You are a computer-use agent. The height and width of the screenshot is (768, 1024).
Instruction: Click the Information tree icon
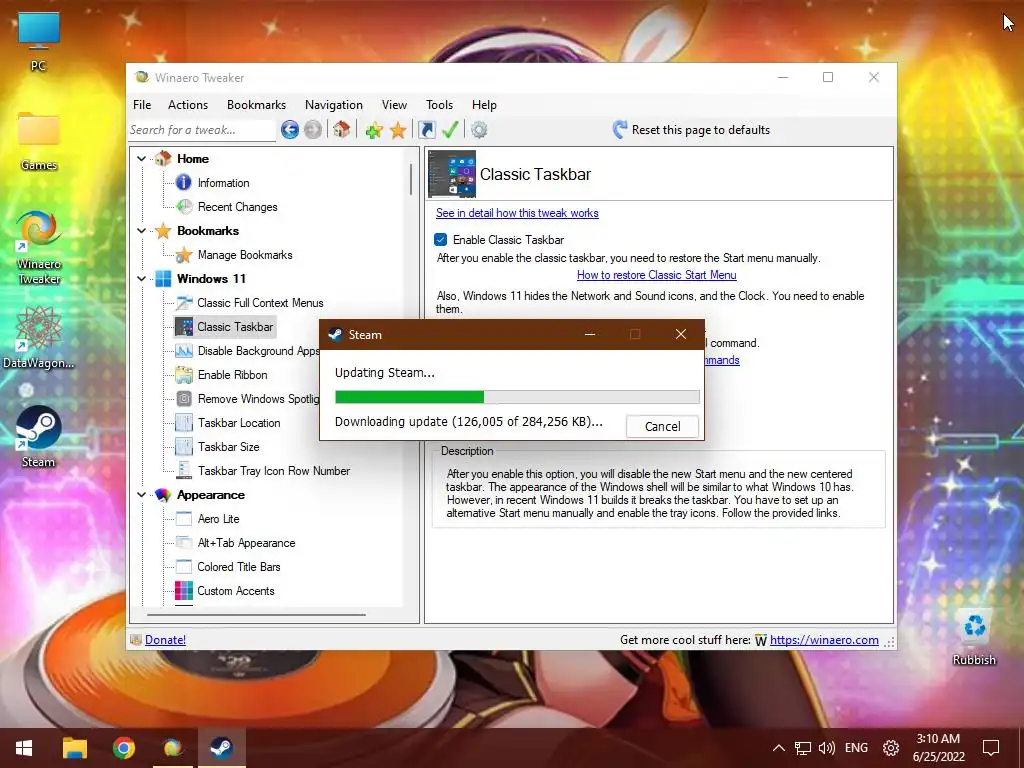point(184,182)
